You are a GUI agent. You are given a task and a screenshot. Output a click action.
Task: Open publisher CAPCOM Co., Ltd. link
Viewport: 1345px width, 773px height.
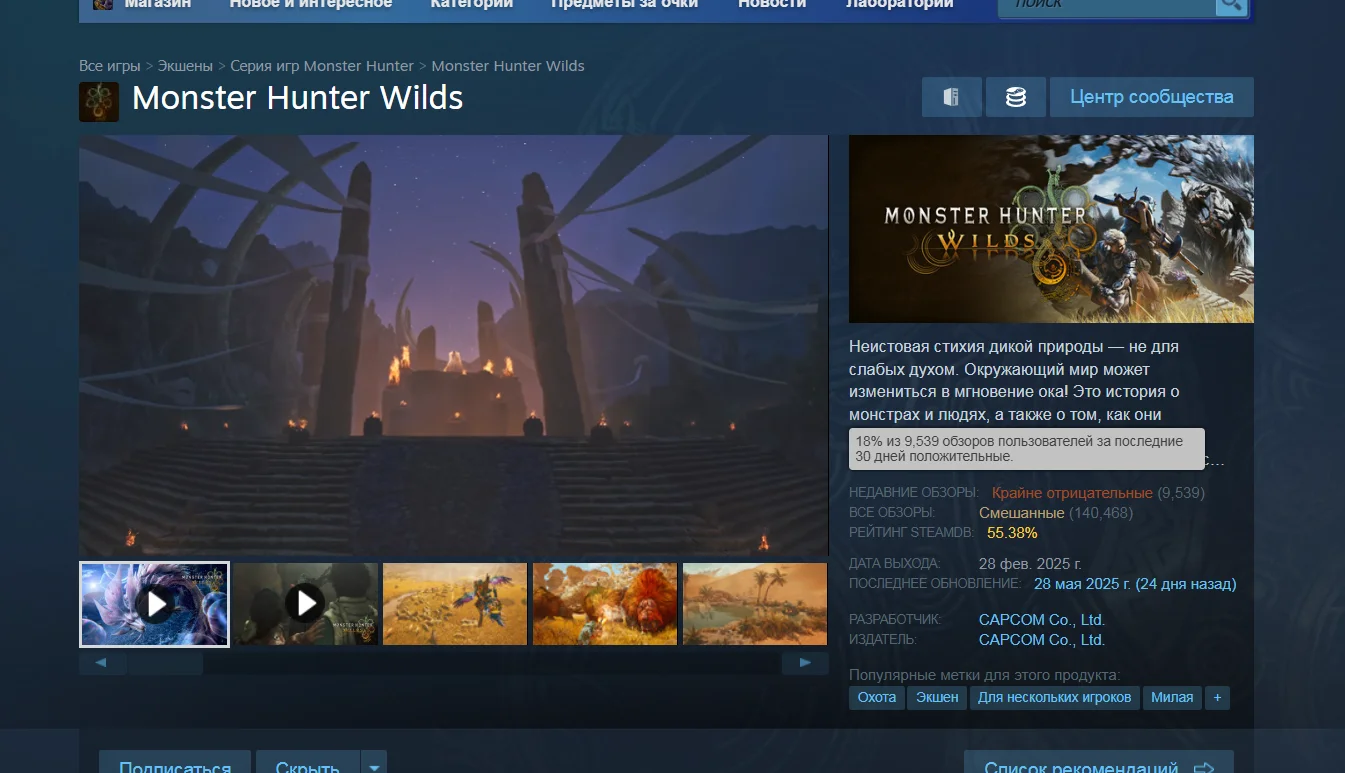pos(1042,640)
